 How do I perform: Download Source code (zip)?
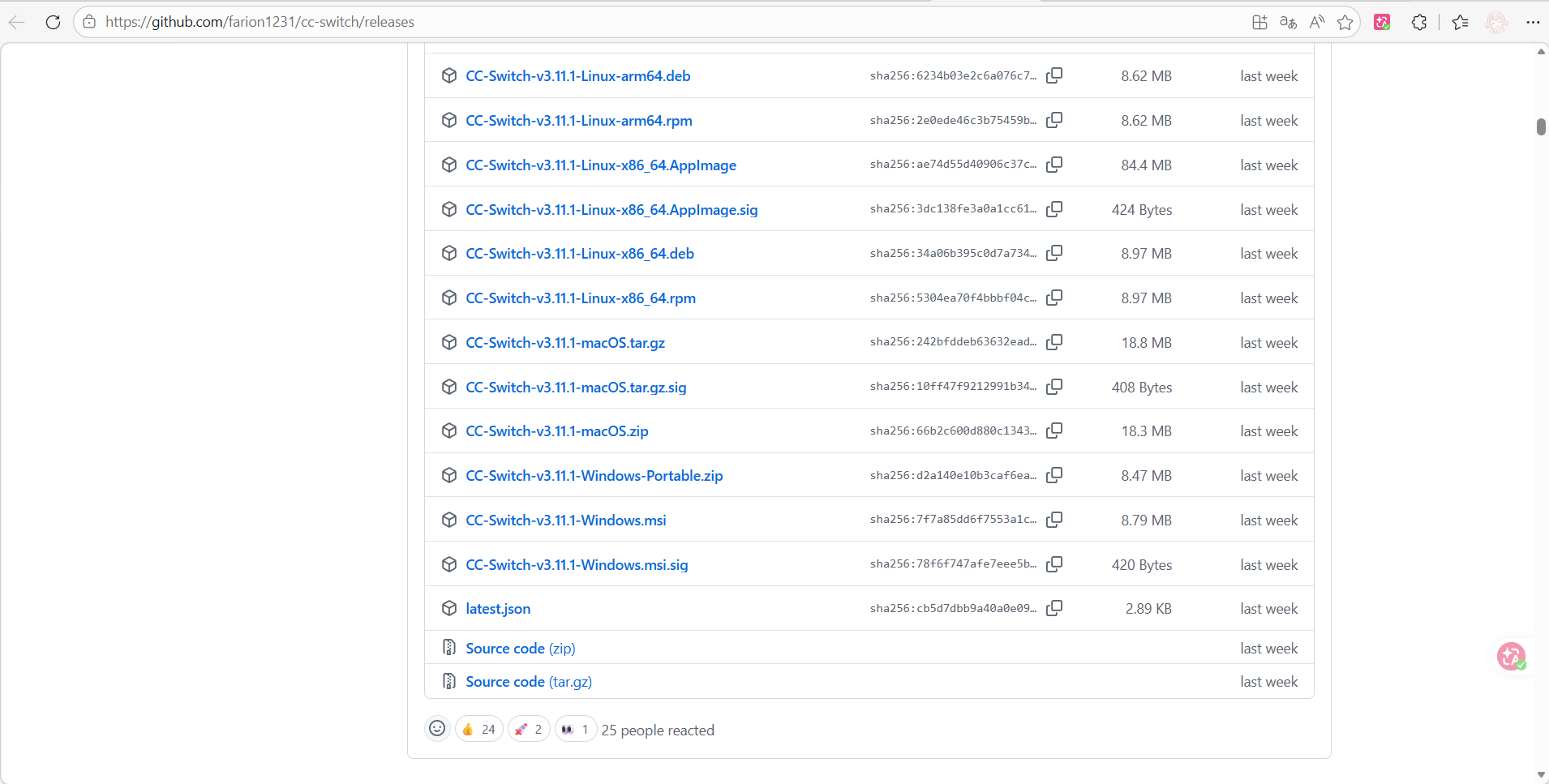[521, 648]
